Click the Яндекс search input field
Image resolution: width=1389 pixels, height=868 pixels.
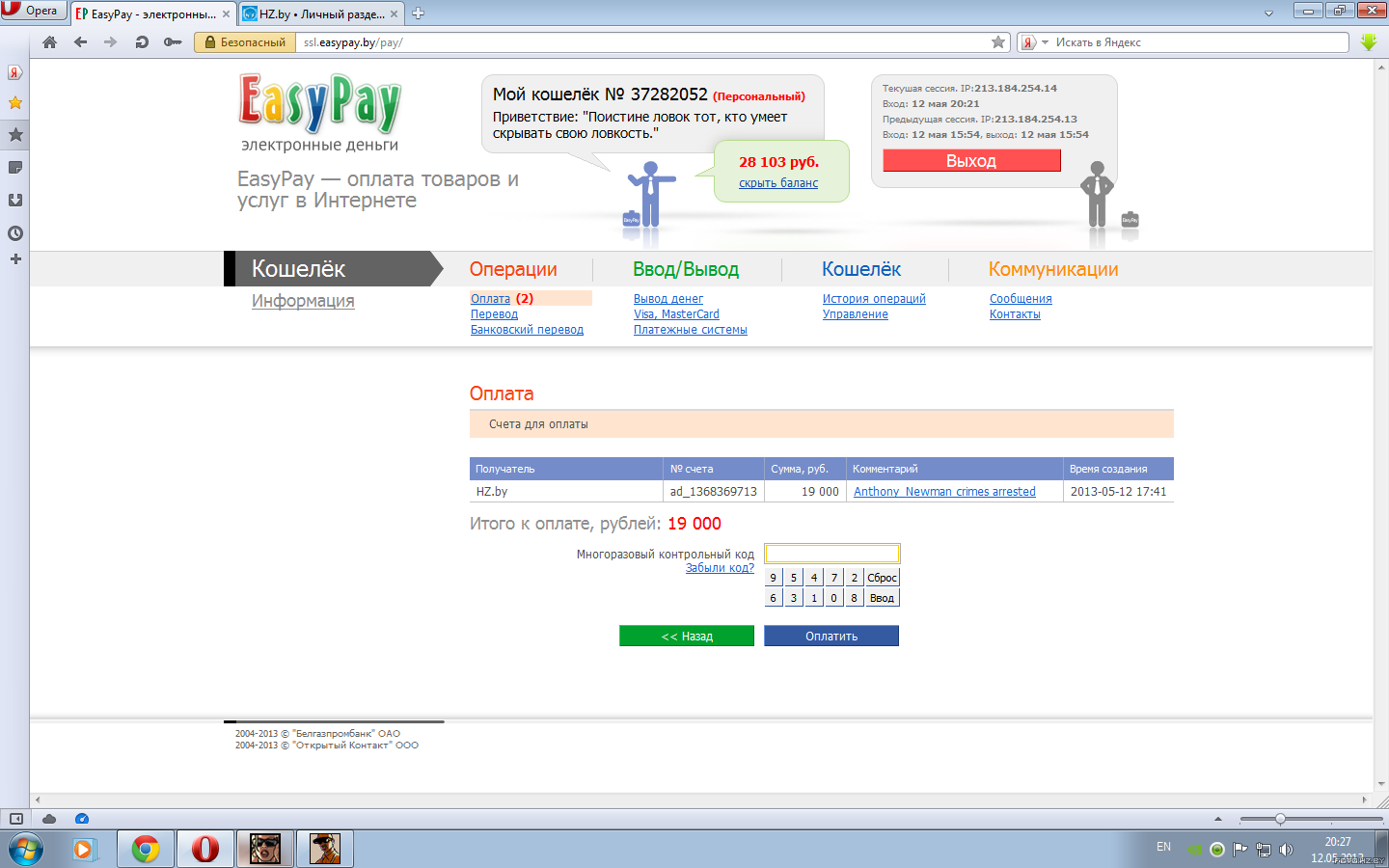tap(1200, 42)
